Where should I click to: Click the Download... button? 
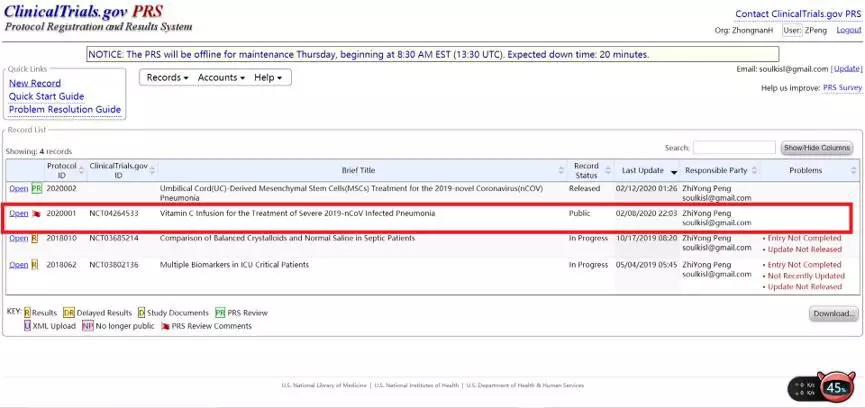[x=834, y=314]
